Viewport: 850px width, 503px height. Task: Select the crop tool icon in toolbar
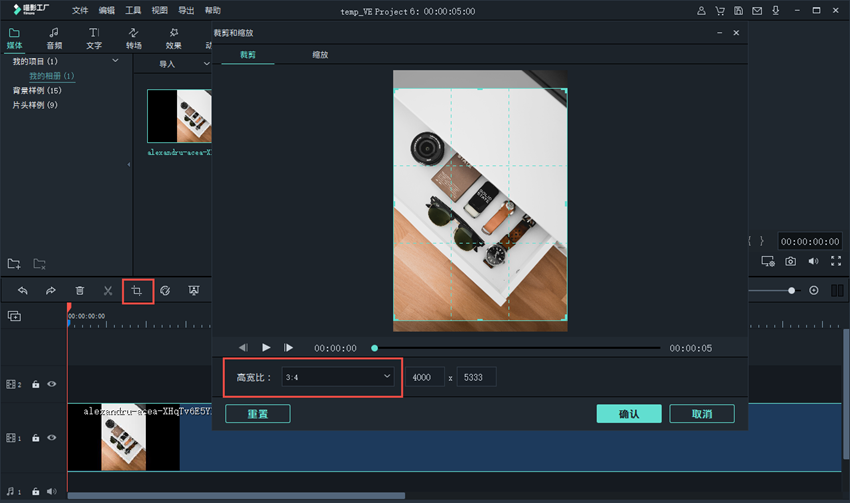[137, 291]
